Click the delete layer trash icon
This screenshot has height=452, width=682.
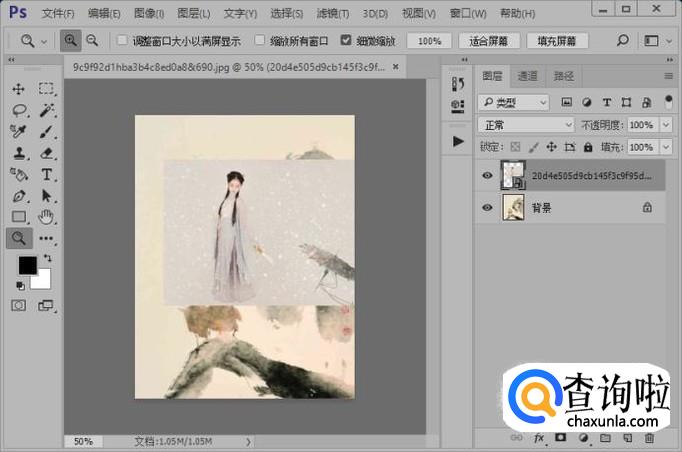point(650,438)
